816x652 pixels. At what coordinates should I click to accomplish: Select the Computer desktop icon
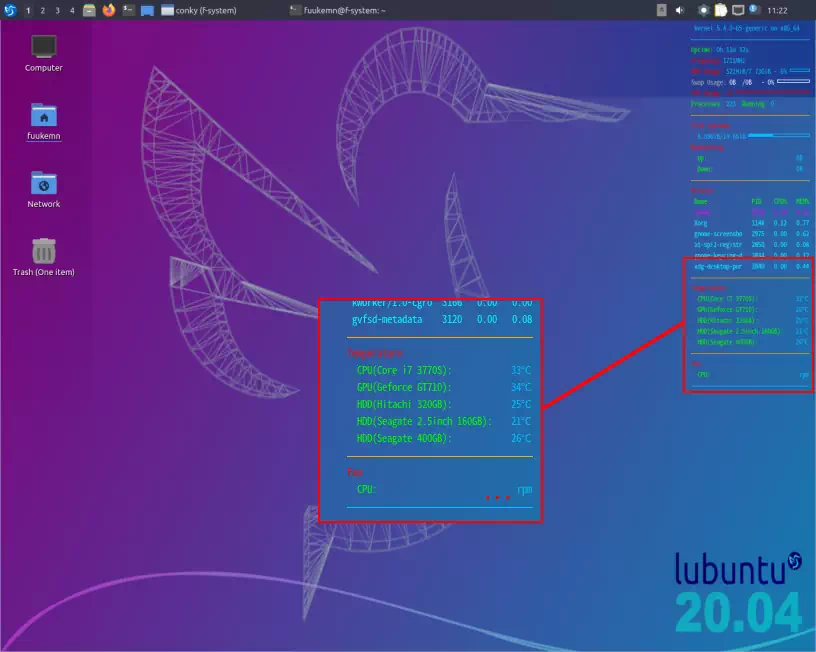44,54
